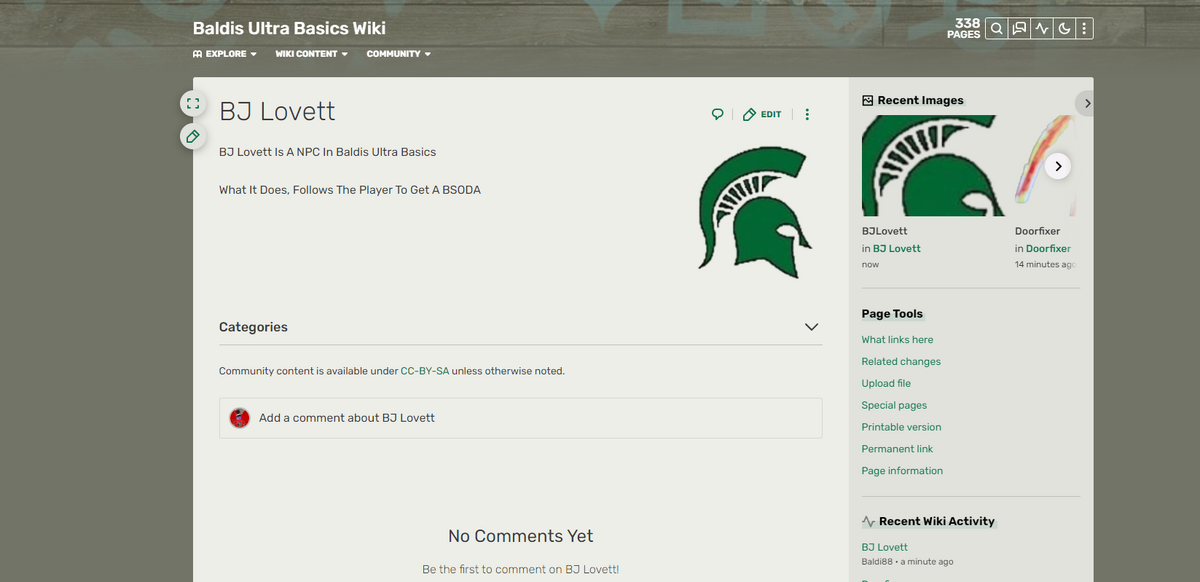Collapse the right rail with arrow button
The width and height of the screenshot is (1200, 582).
click(1087, 103)
